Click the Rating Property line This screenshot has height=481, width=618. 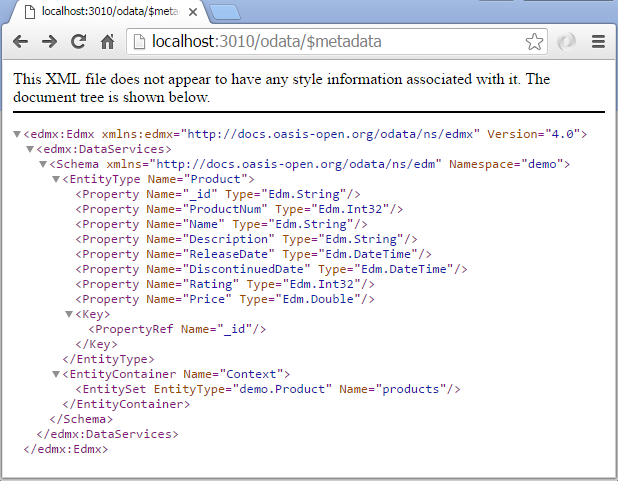point(225,284)
